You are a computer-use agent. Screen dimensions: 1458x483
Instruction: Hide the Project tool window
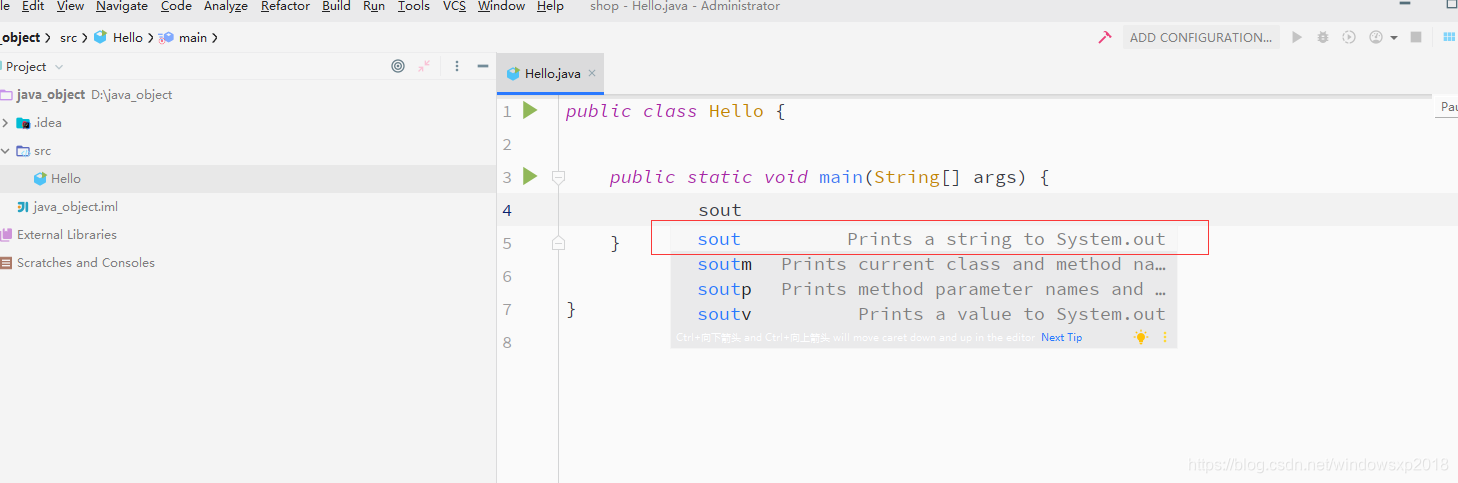point(483,66)
